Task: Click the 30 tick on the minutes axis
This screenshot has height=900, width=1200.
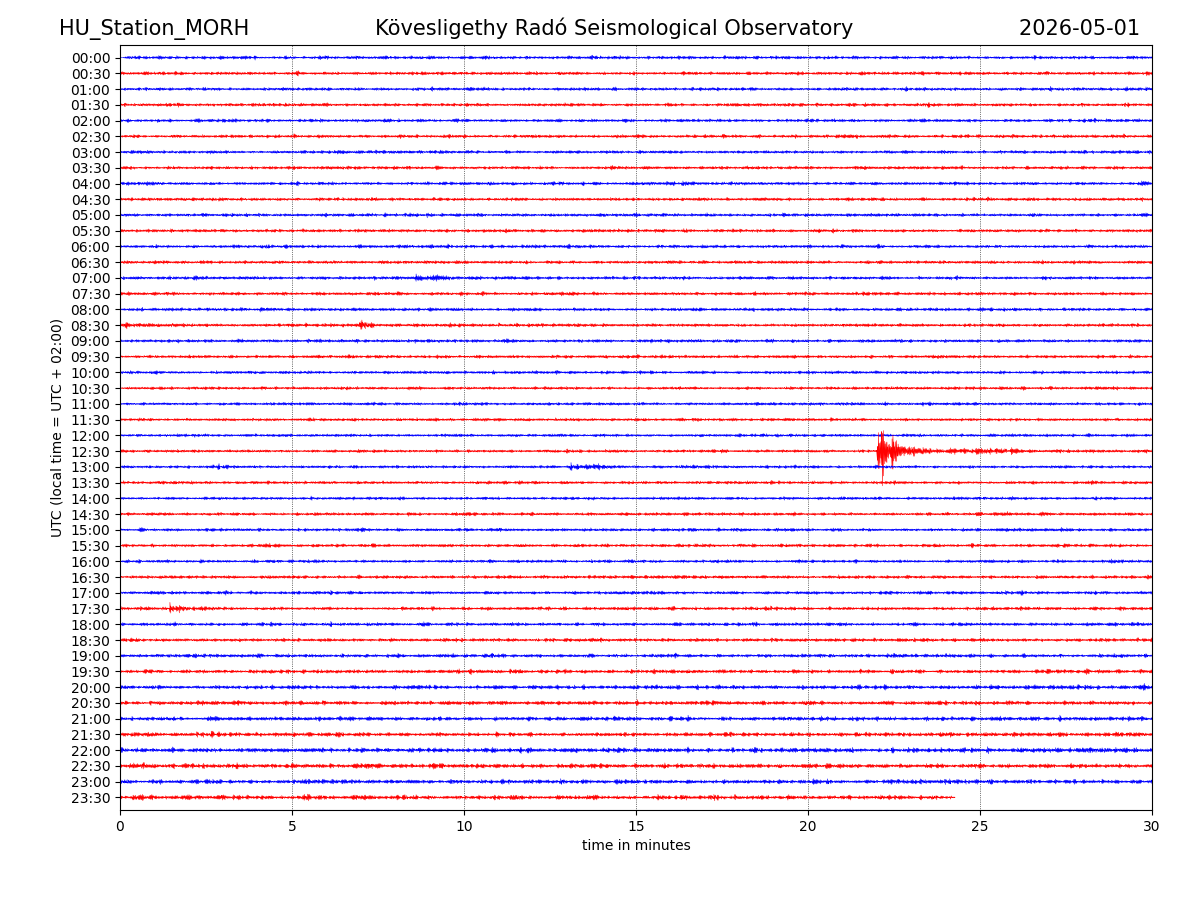Action: (x=1152, y=826)
